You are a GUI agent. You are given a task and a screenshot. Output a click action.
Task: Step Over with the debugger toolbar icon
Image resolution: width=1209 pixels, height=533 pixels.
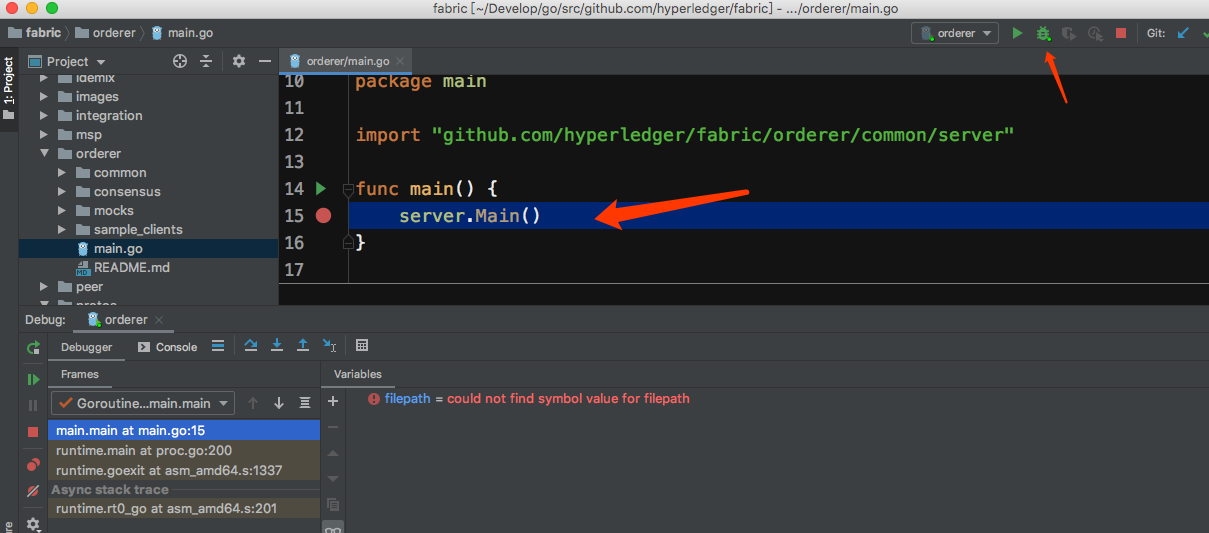click(251, 346)
